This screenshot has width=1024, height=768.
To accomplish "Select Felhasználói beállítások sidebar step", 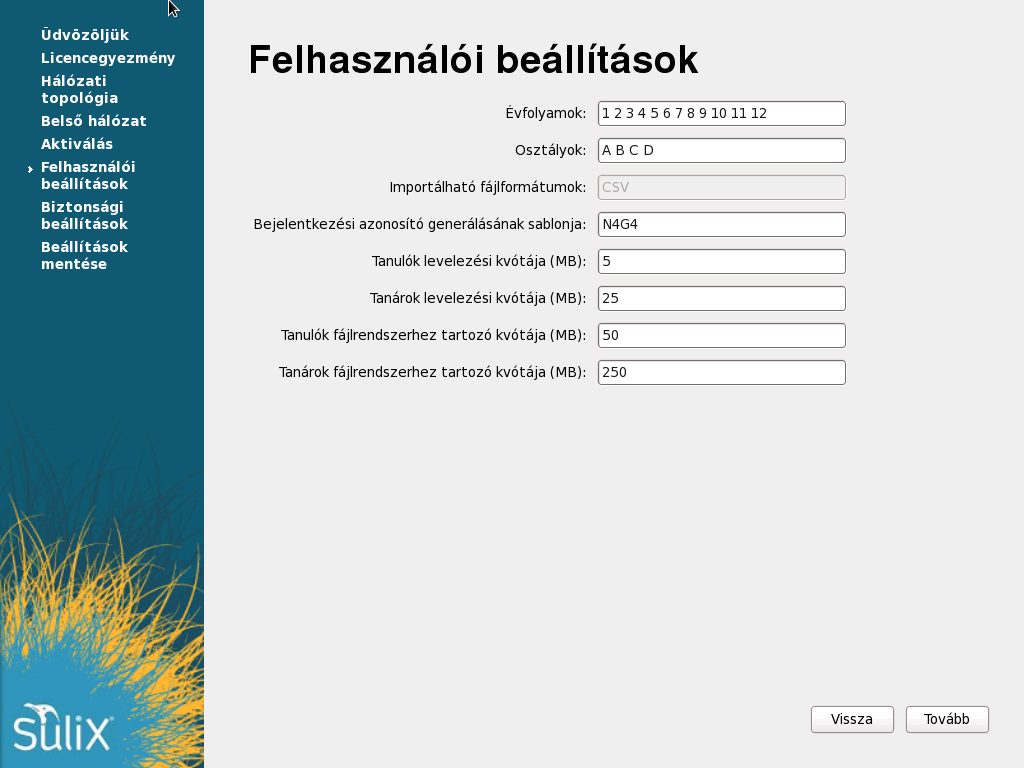I will coord(88,175).
